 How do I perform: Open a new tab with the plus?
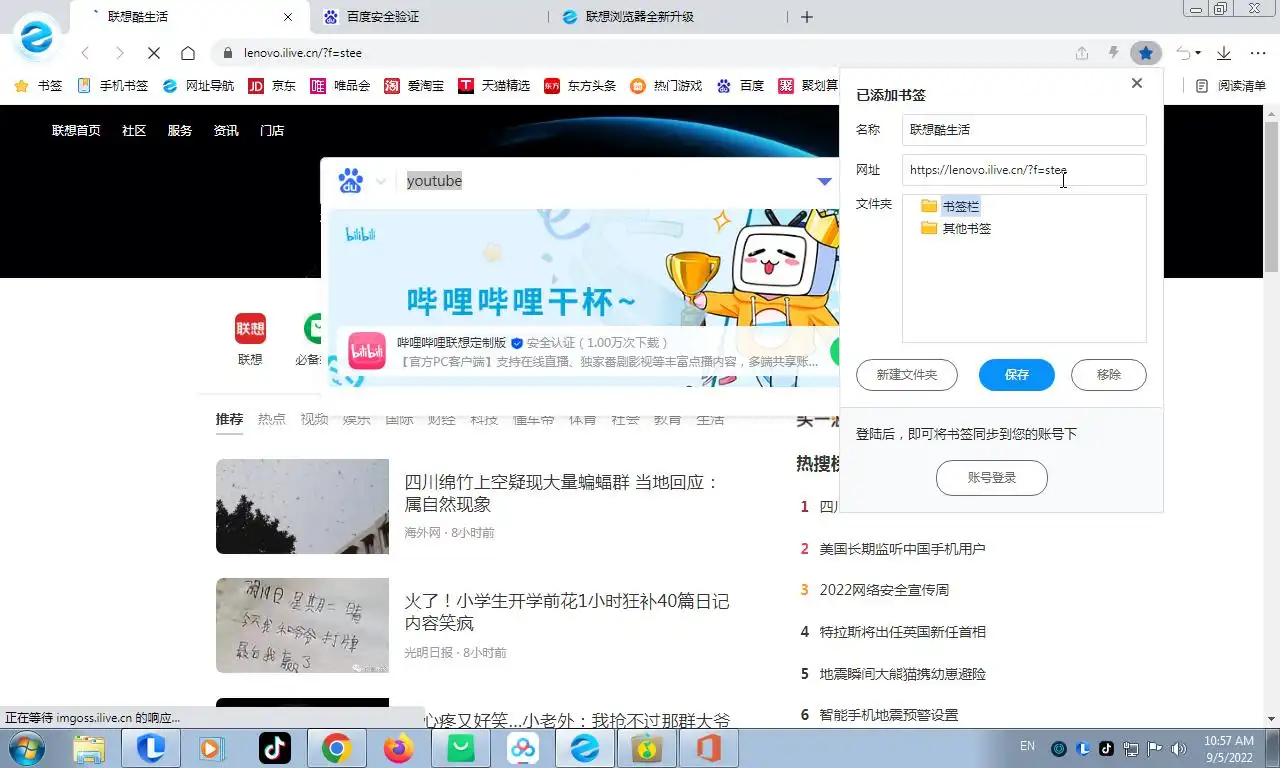tap(807, 17)
